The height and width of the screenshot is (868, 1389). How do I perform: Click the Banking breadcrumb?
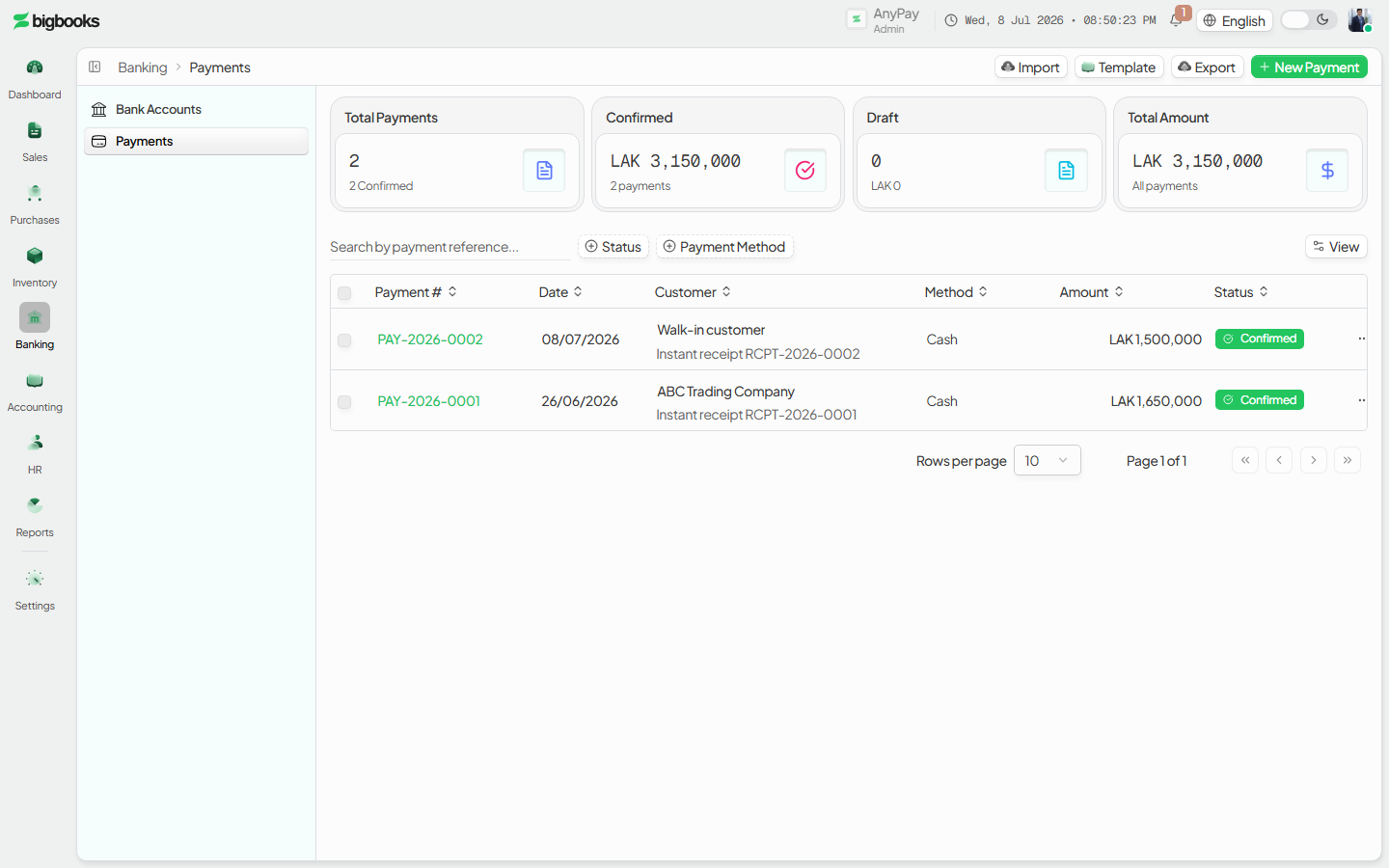(x=143, y=68)
